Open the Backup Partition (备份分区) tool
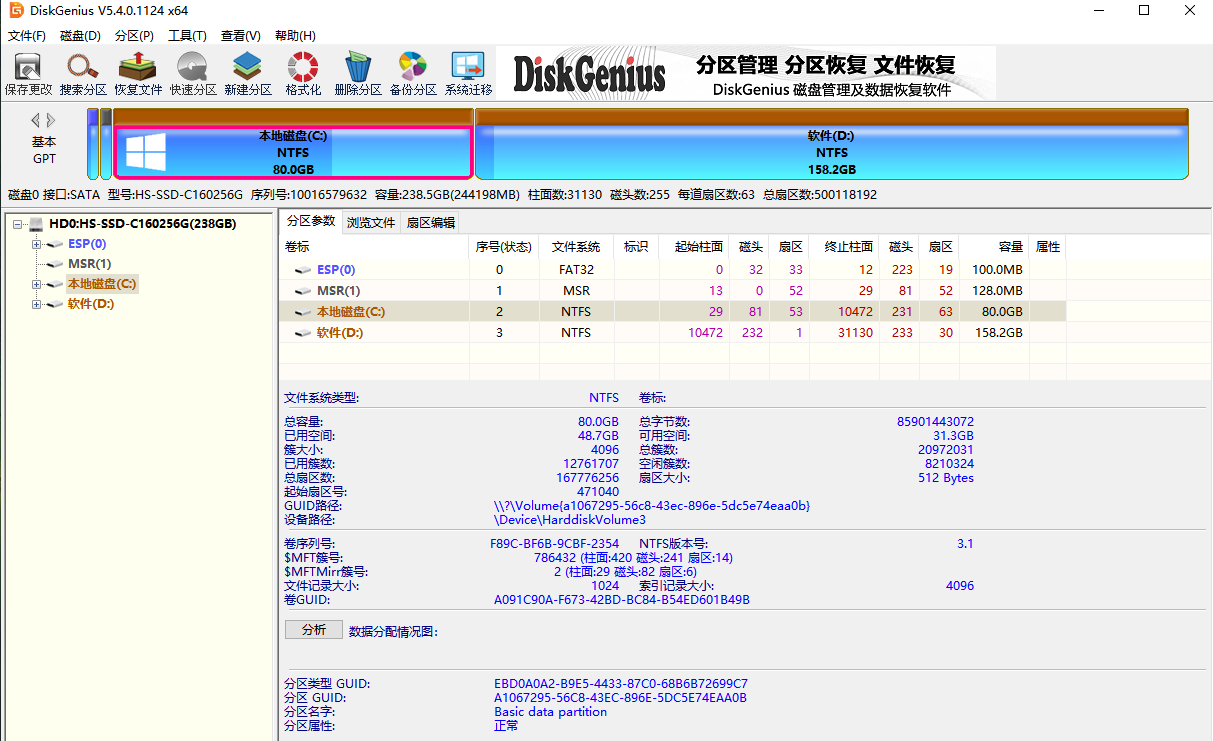Image resolution: width=1213 pixels, height=741 pixels. 413,73
